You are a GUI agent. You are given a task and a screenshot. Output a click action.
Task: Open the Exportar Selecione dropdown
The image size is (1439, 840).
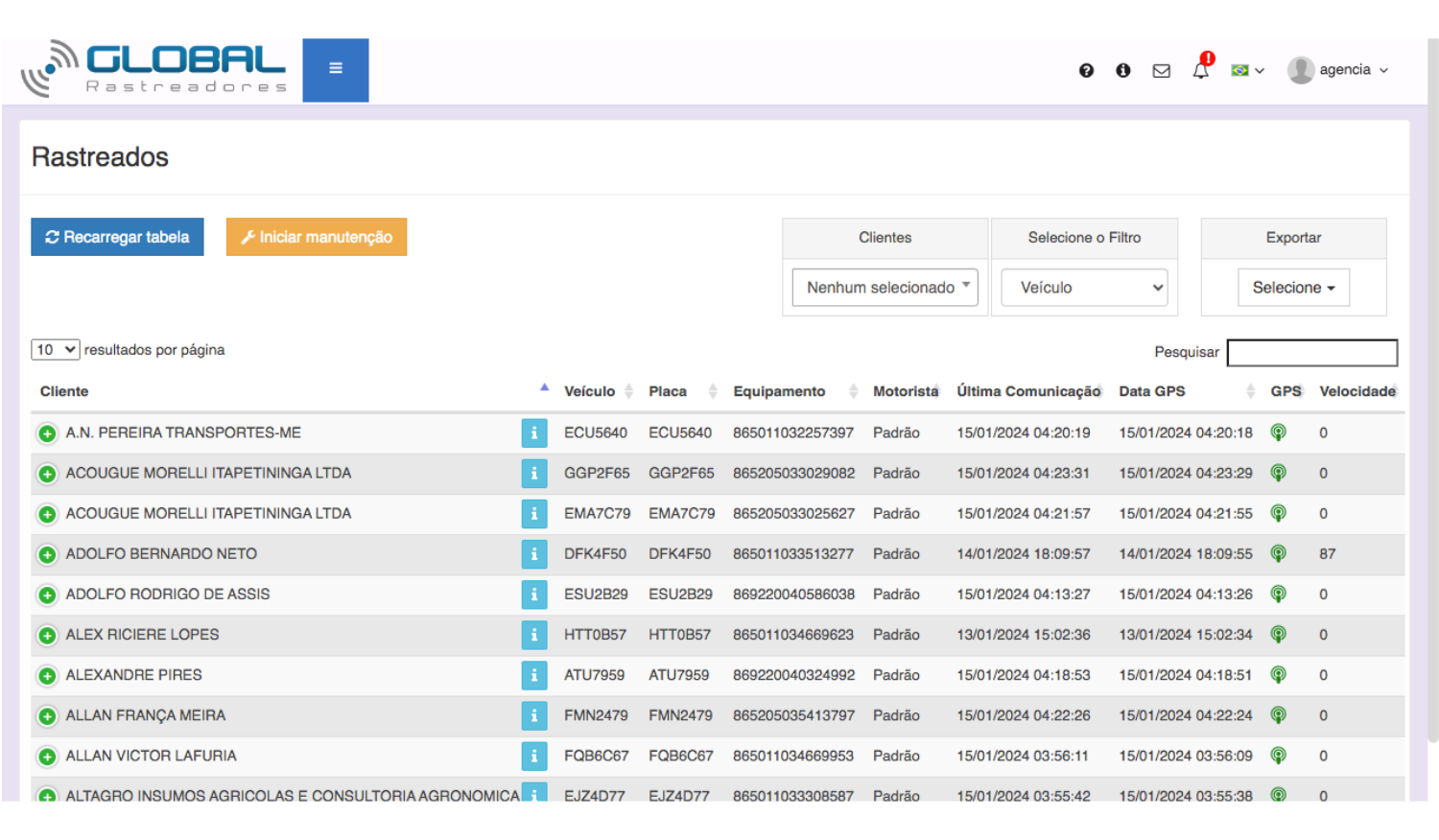click(1293, 287)
